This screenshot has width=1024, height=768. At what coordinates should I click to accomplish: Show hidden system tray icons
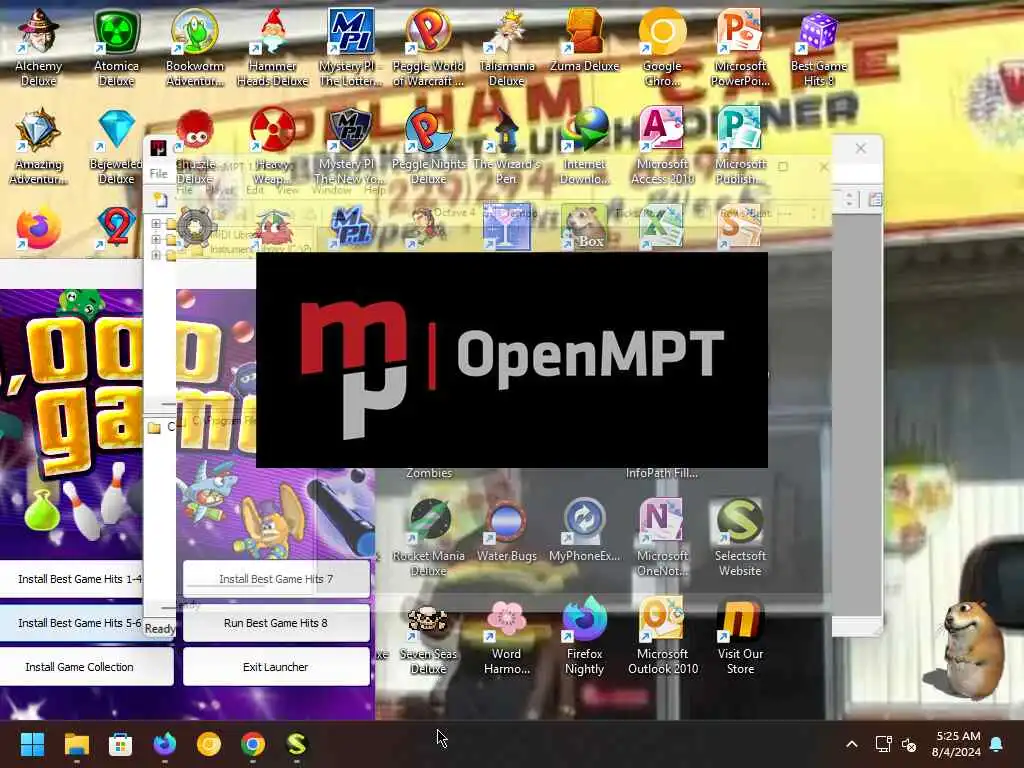click(852, 744)
